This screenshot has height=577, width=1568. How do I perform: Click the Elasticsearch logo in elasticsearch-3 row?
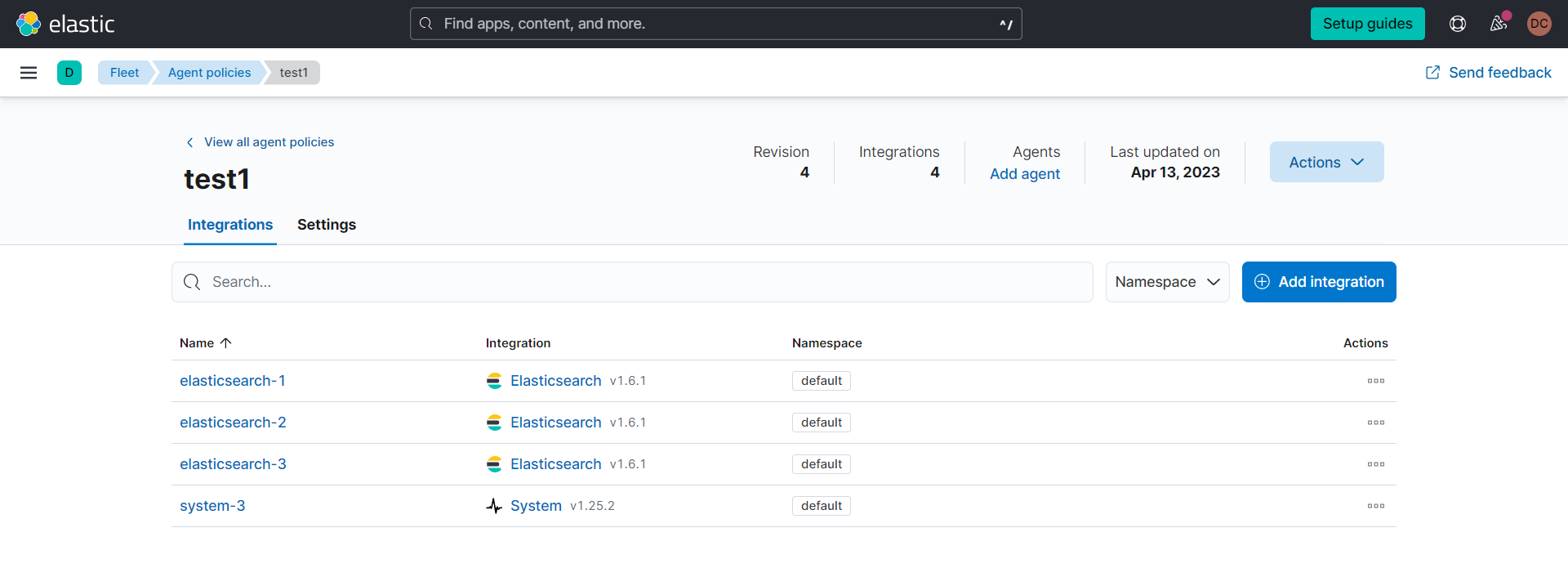point(494,464)
